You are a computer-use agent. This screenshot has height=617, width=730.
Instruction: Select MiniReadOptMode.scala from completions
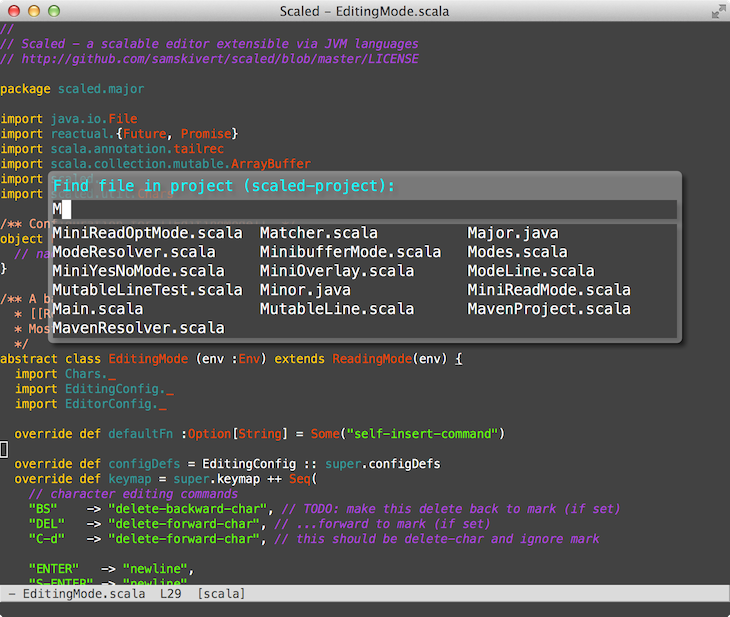[x=148, y=233]
